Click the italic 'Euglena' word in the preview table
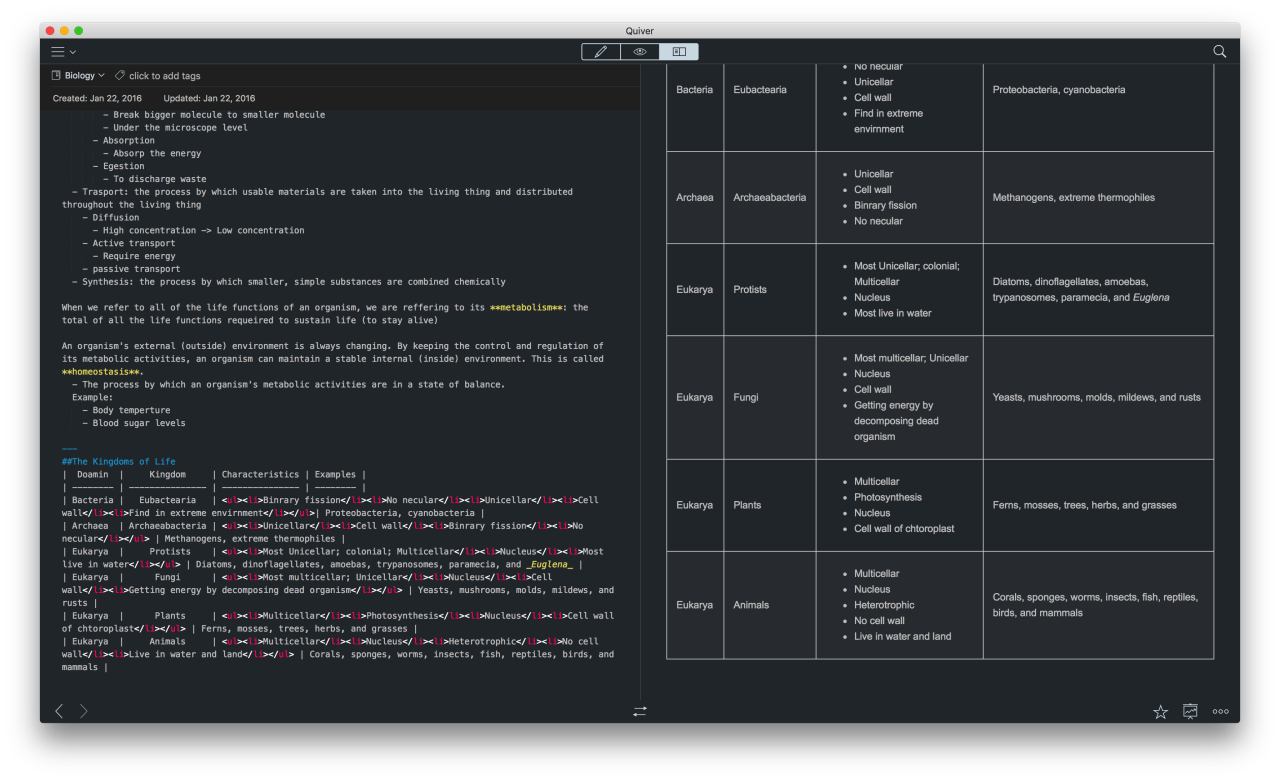Viewport: 1280px width, 780px height. (x=1150, y=298)
